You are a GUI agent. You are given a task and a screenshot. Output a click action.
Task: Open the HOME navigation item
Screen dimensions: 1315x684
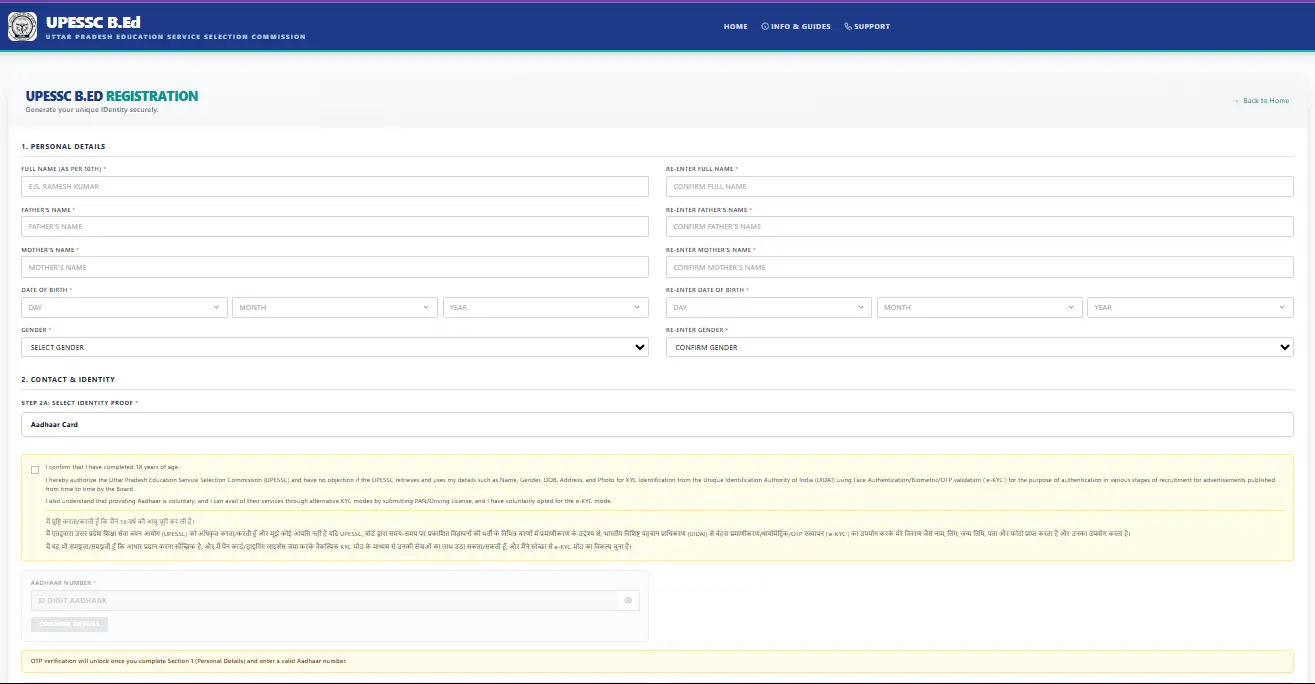pyautogui.click(x=735, y=27)
